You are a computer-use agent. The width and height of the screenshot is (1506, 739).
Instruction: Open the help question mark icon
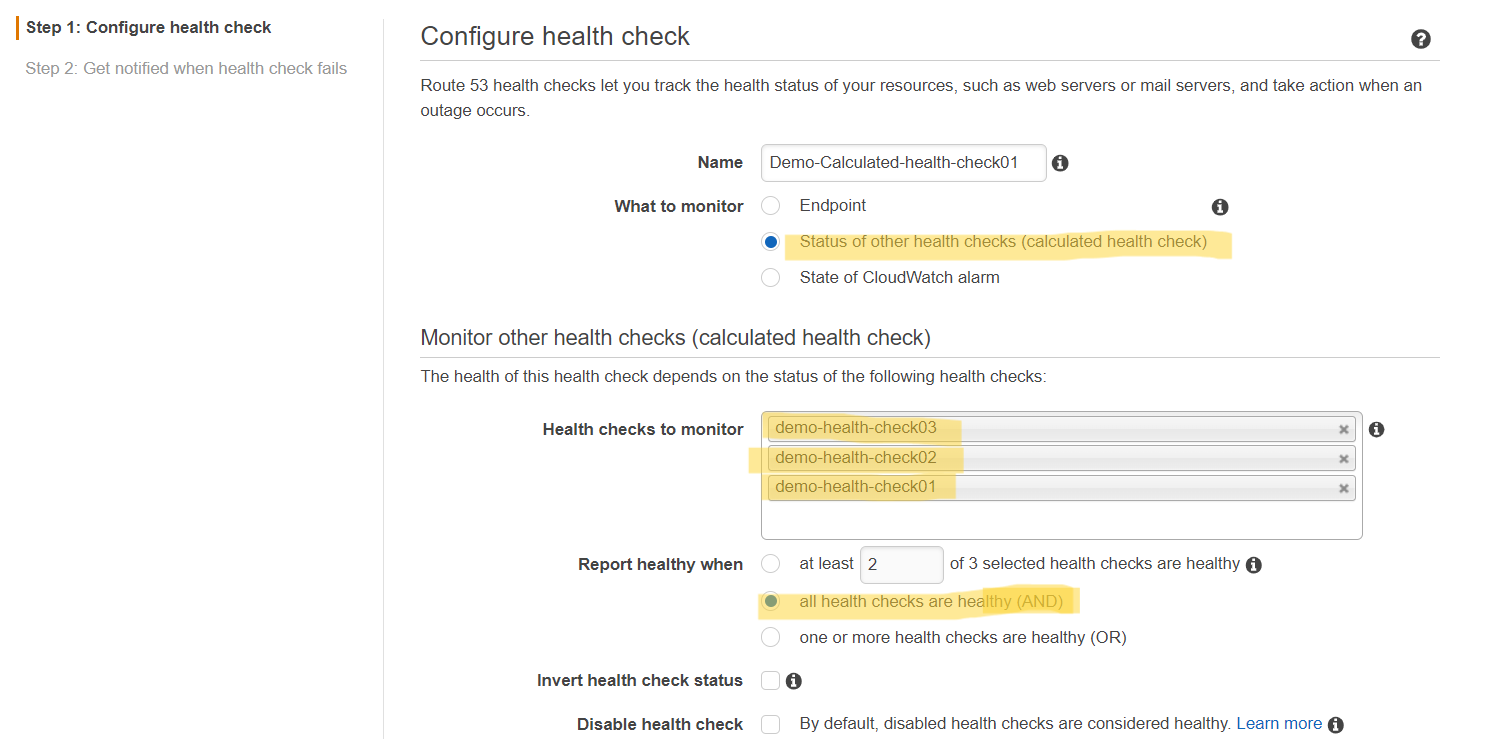1420,39
